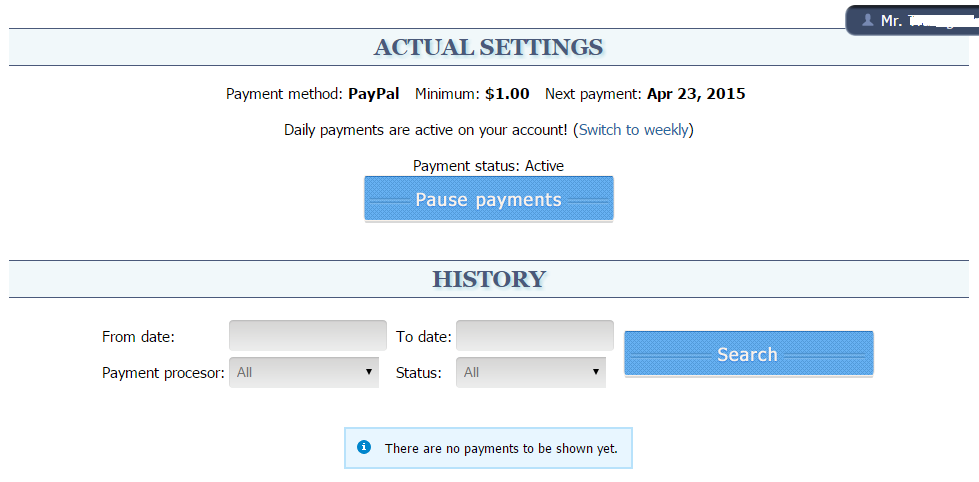Image resolution: width=979 pixels, height=482 pixels.
Task: Focus the To date field
Action: click(x=535, y=336)
